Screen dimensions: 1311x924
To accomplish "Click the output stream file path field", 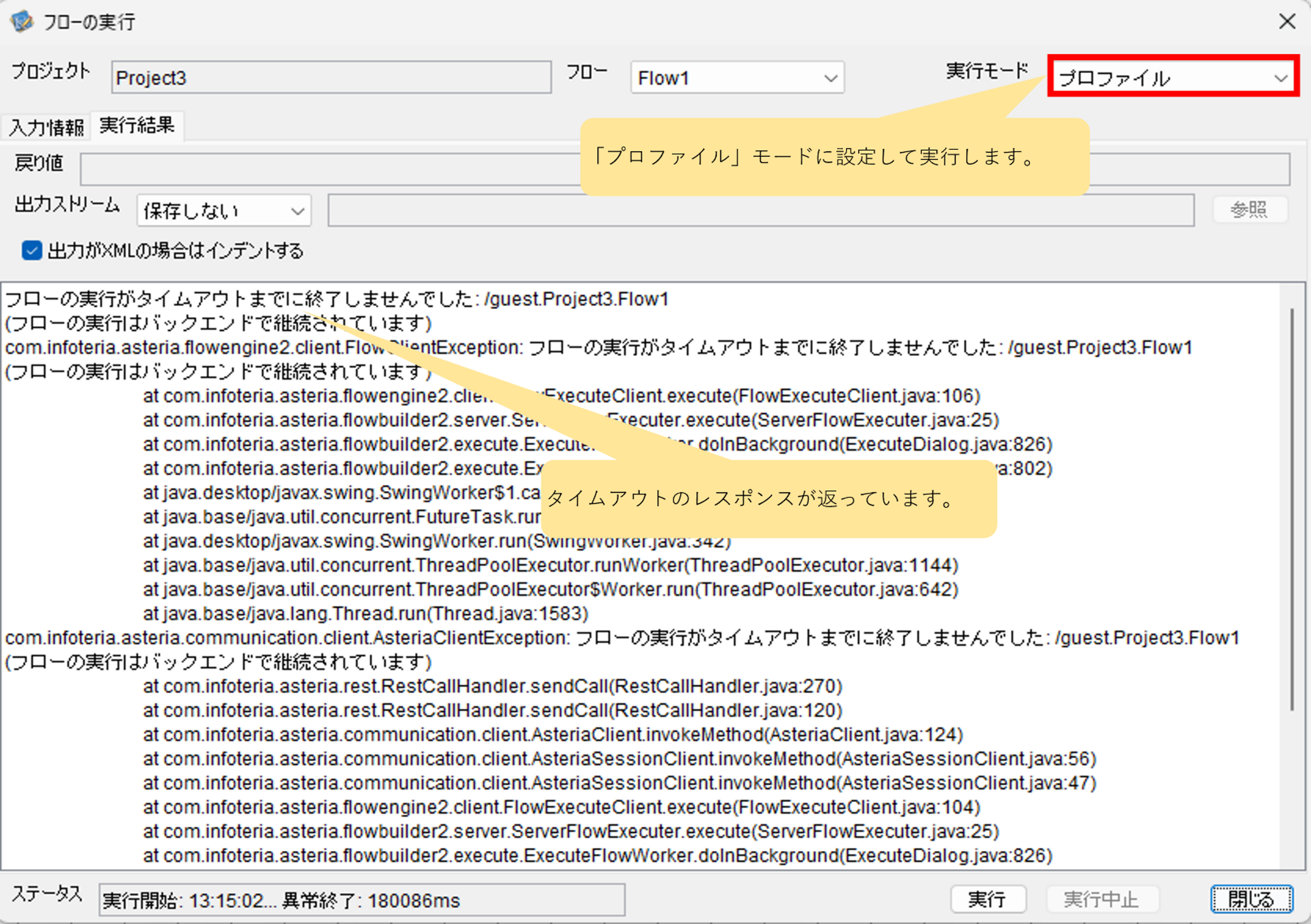I will tap(457, 211).
